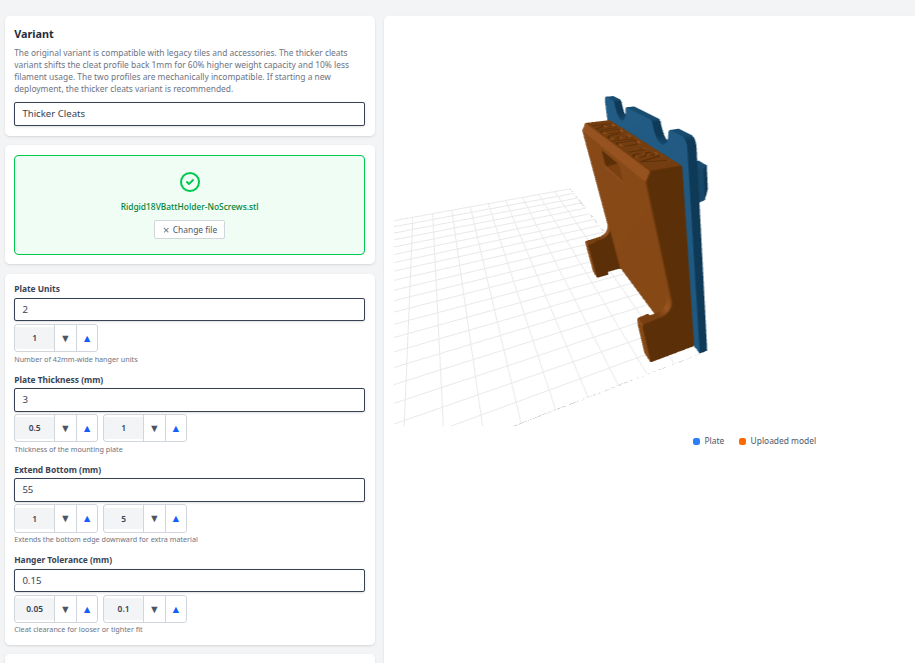Decrease Hanger Tolerance by 0.05
The width and height of the screenshot is (915, 663).
65,609
